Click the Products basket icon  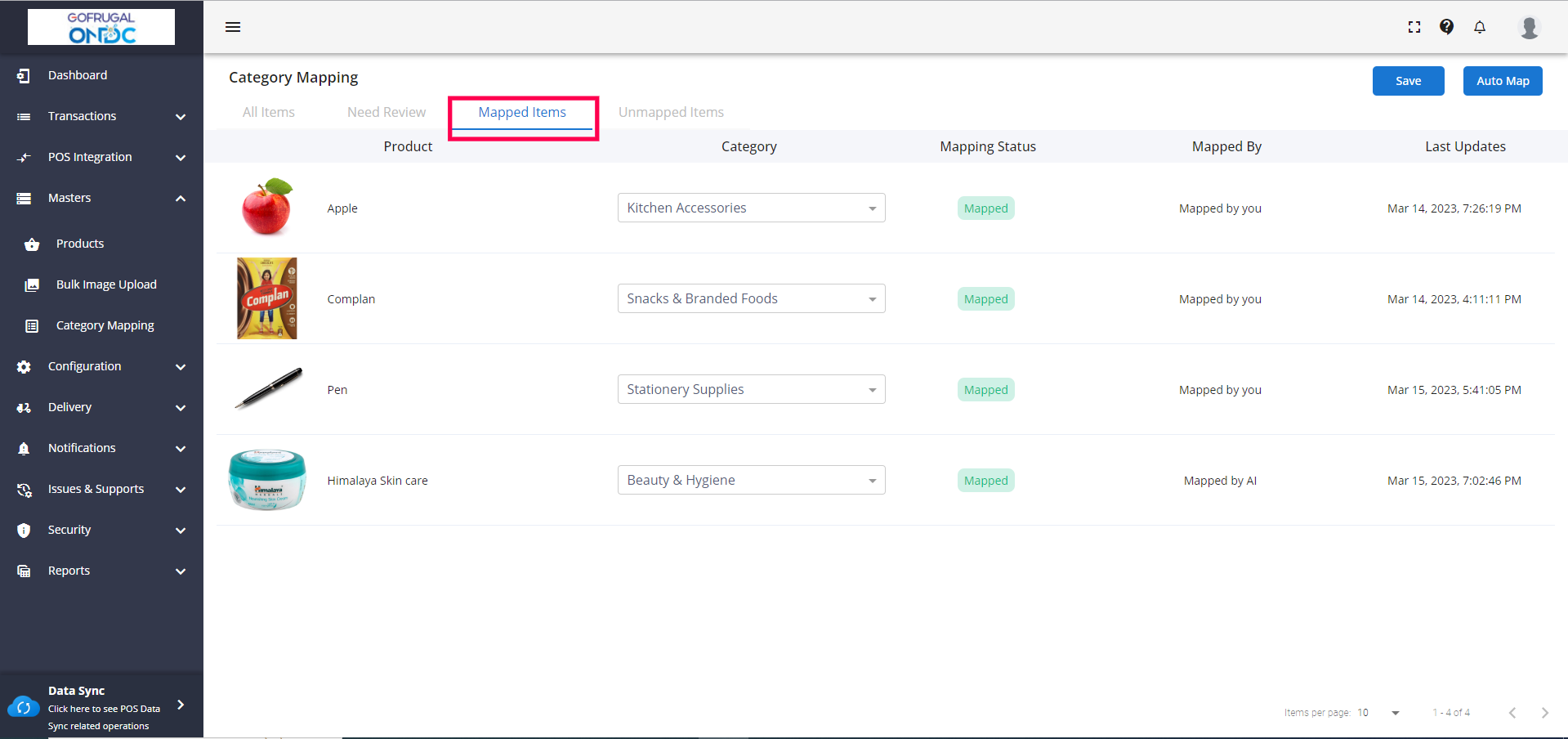click(x=32, y=244)
